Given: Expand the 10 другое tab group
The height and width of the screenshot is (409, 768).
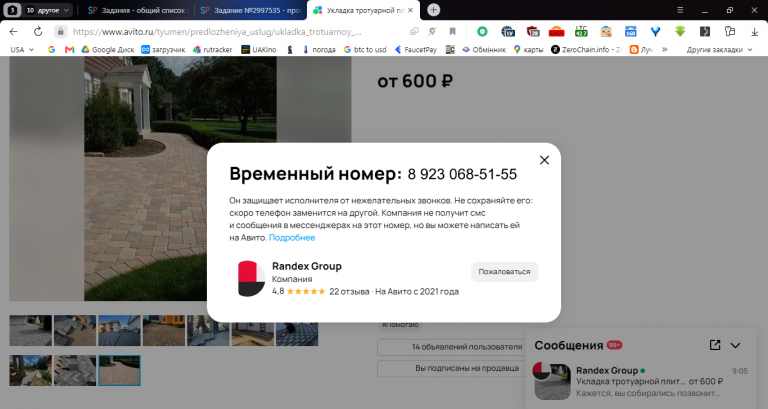Looking at the screenshot, I should point(48,10).
